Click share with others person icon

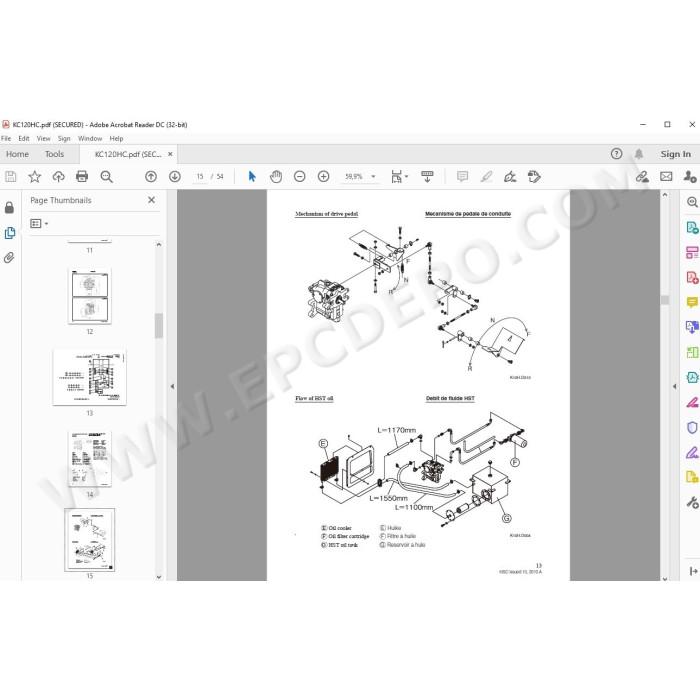coord(690,177)
